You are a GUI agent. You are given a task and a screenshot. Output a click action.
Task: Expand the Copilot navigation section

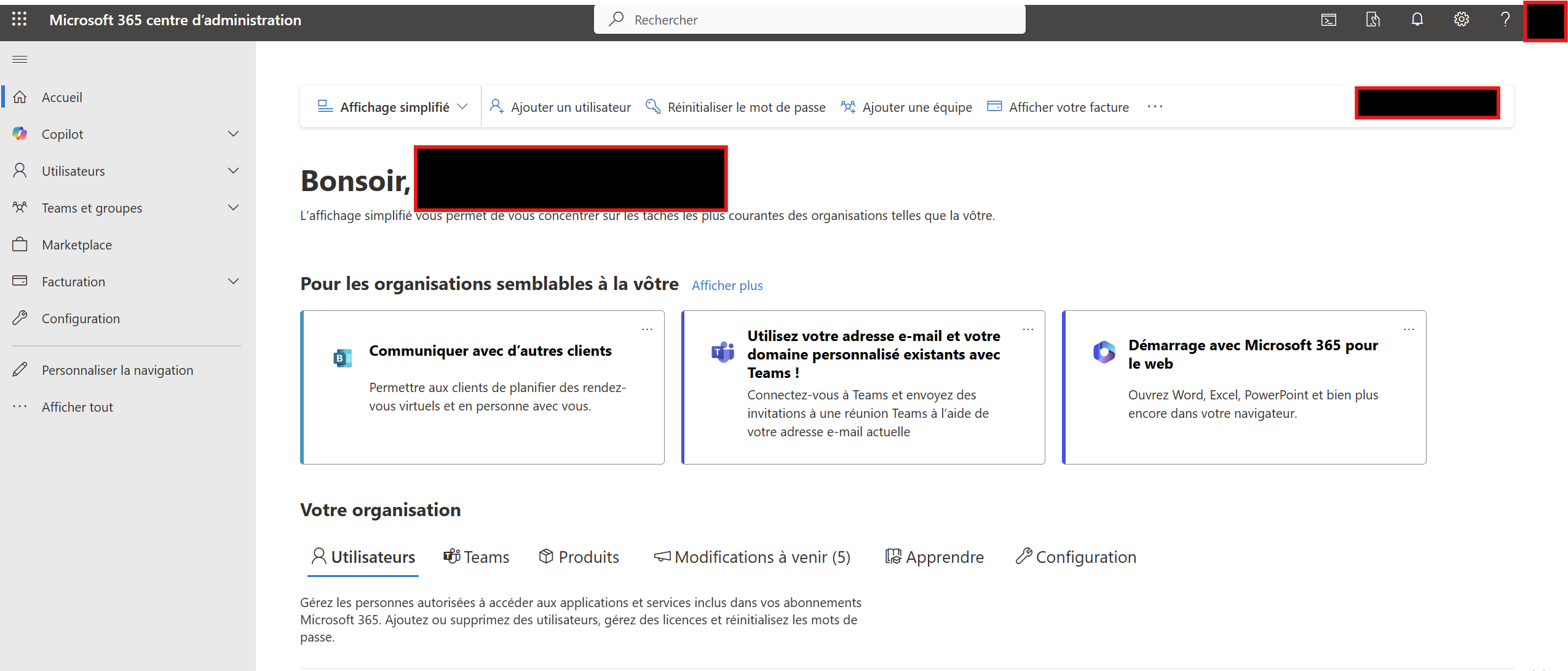pyautogui.click(x=233, y=134)
